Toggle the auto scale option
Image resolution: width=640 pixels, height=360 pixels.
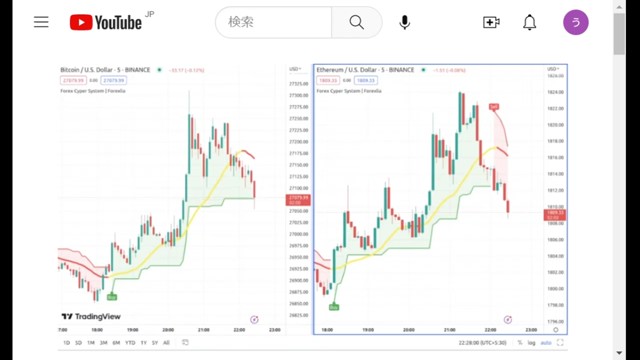[546, 342]
